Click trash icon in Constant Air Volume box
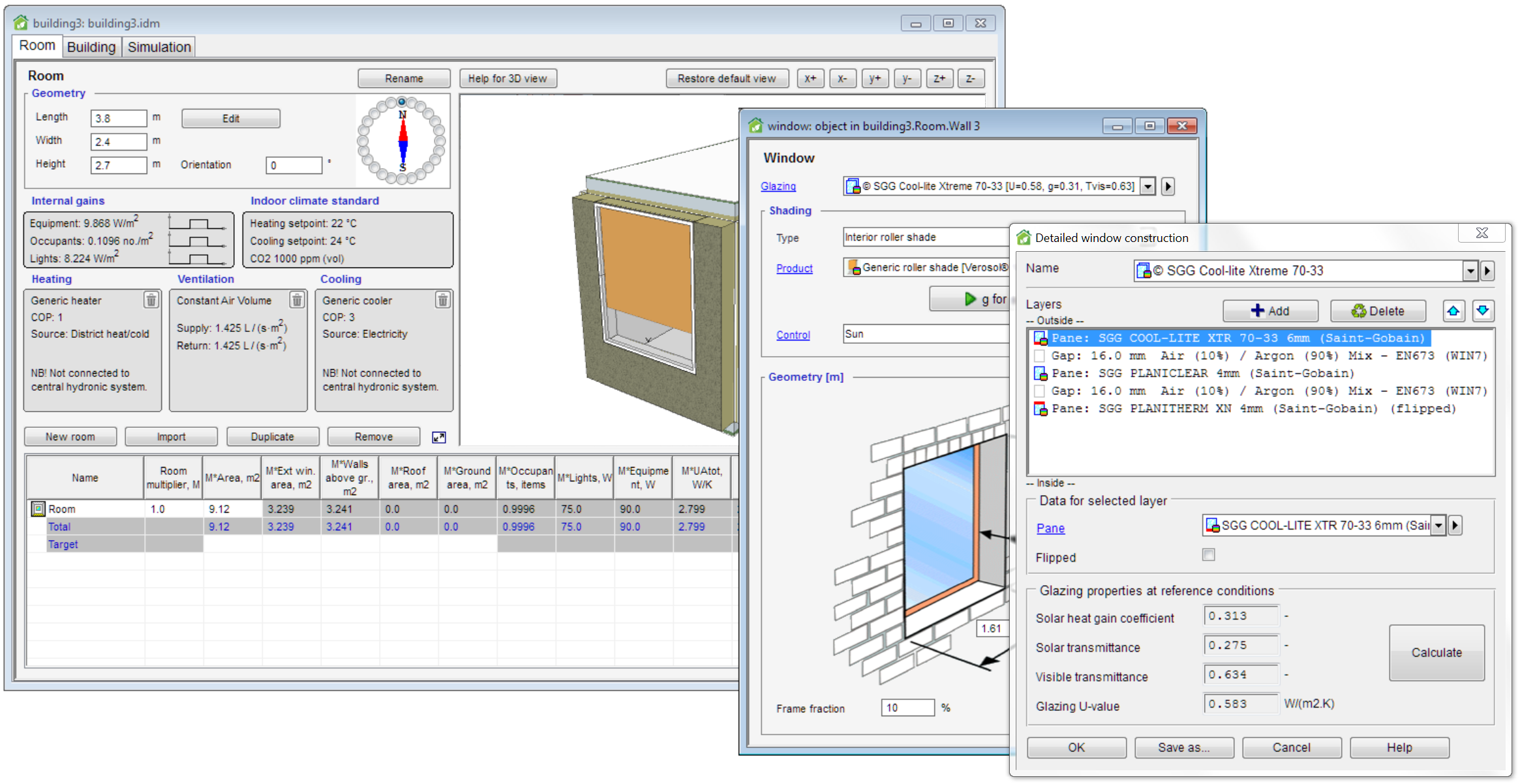This screenshot has width=1520, height=784. [297, 300]
